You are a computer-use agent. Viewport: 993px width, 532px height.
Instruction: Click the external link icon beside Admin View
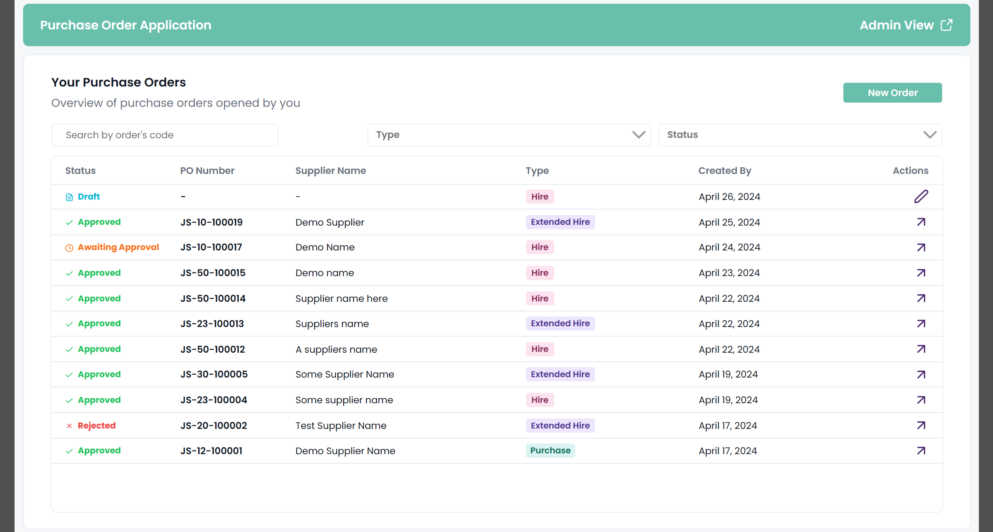tap(946, 25)
